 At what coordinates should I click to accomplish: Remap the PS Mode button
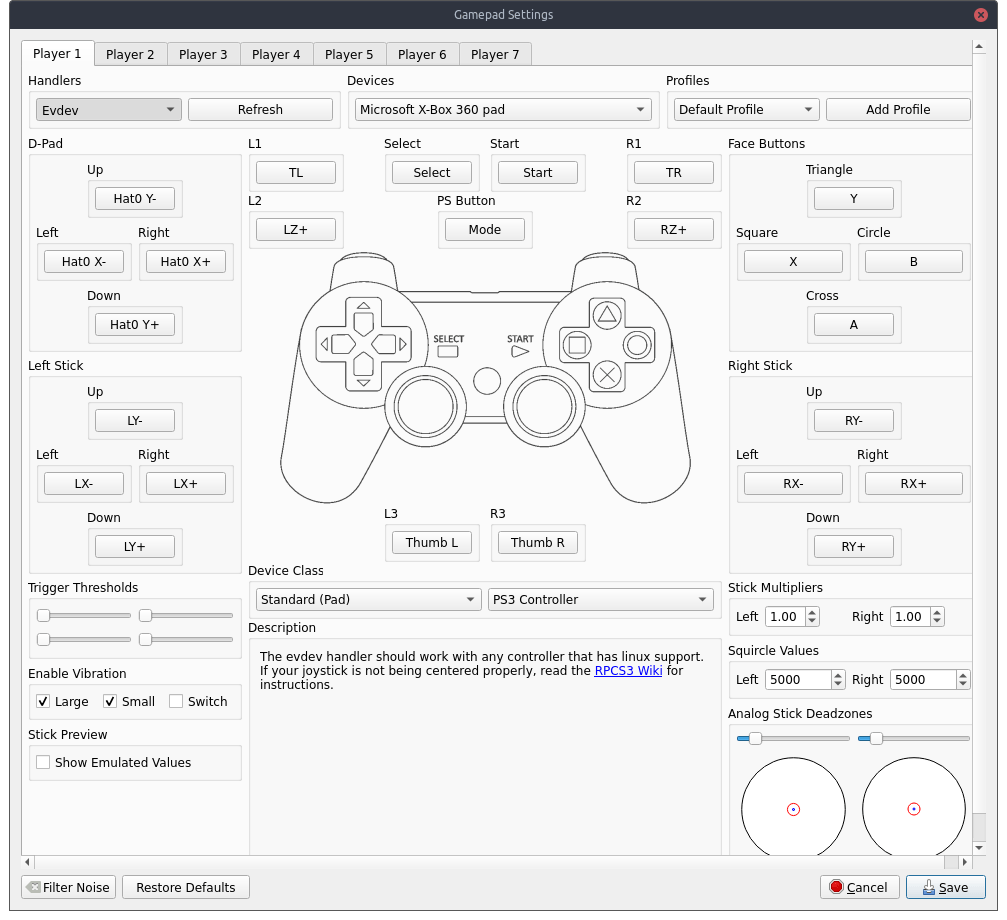pyautogui.click(x=485, y=229)
